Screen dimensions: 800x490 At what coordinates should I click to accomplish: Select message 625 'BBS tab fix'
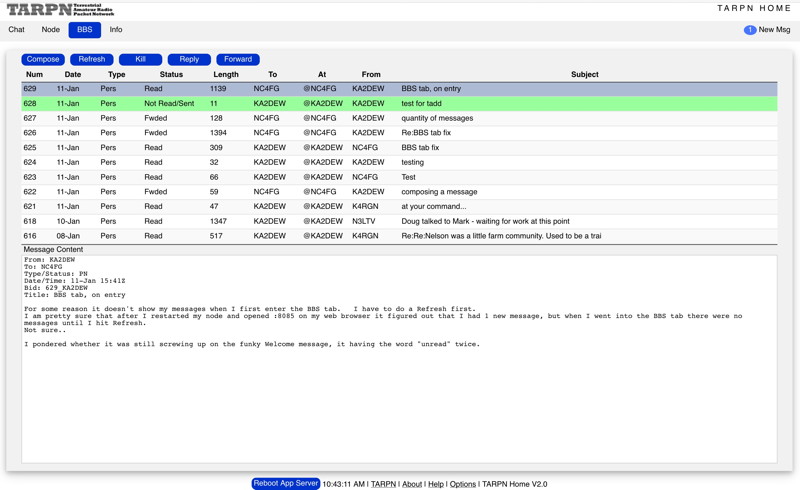point(399,148)
